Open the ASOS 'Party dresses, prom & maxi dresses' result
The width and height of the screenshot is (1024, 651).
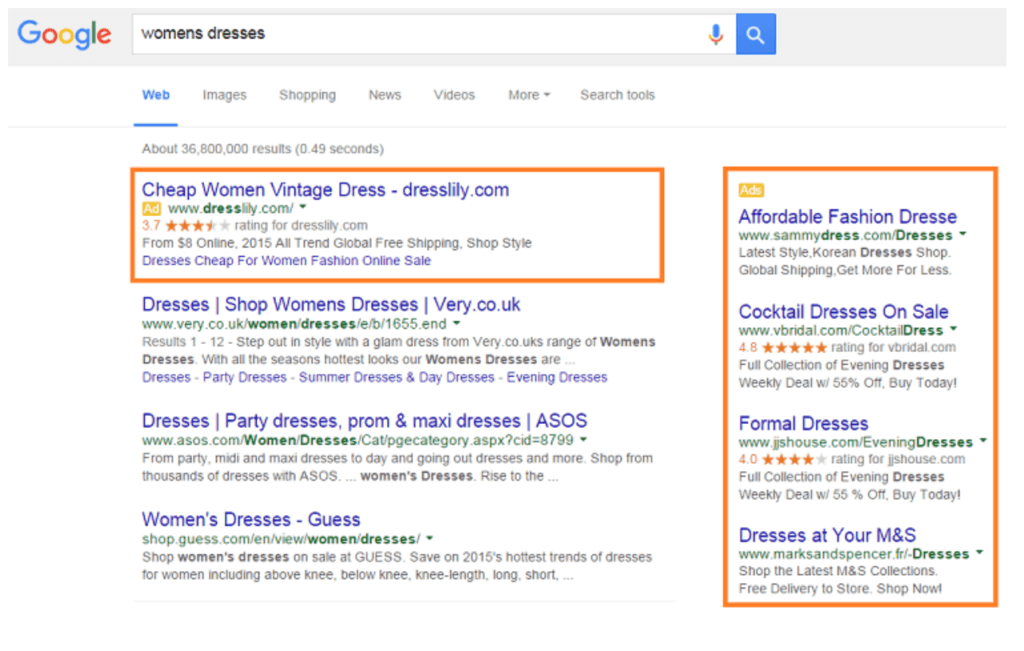[364, 421]
